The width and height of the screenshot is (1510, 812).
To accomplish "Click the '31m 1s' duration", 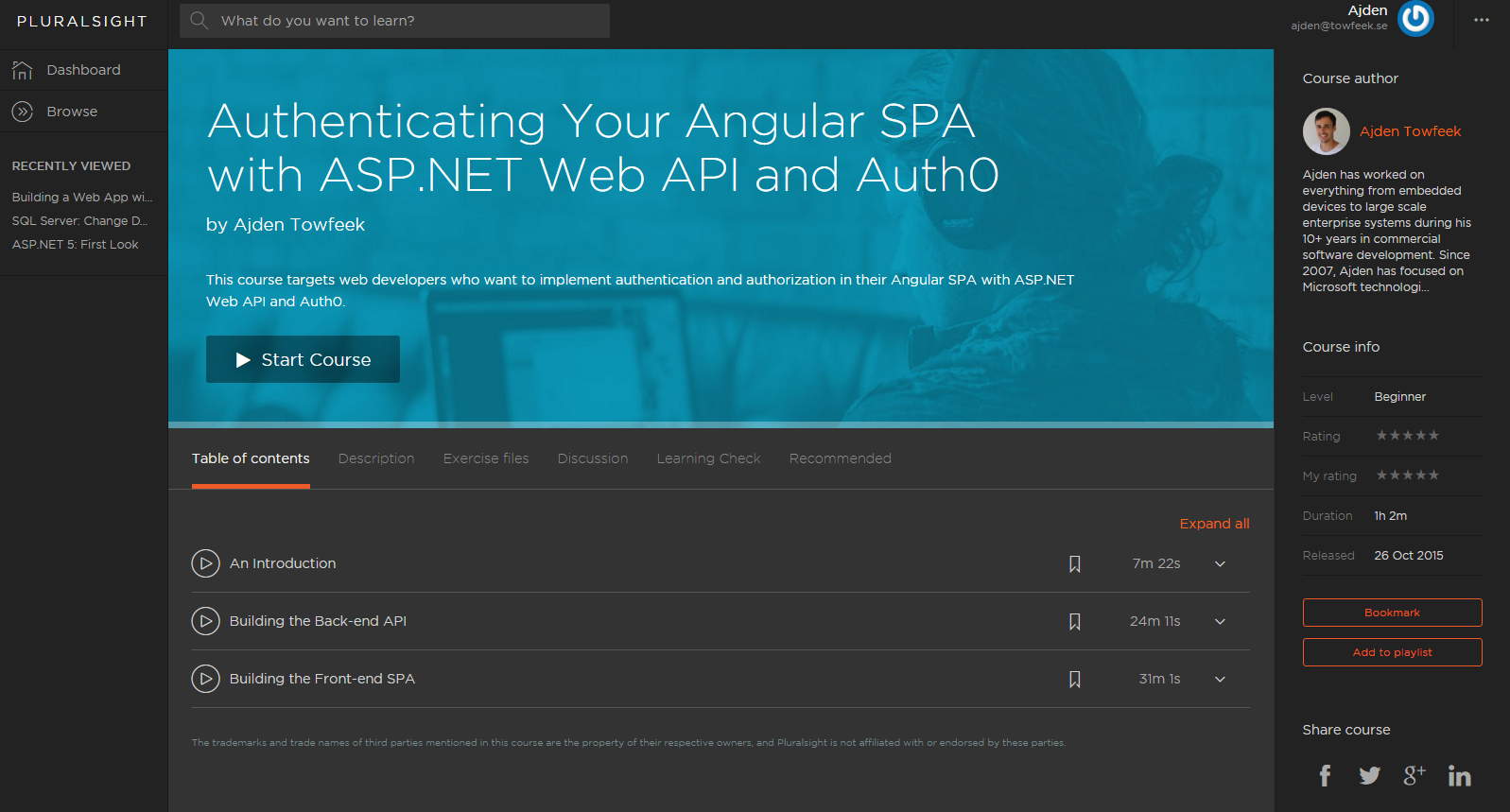I will (x=1159, y=679).
